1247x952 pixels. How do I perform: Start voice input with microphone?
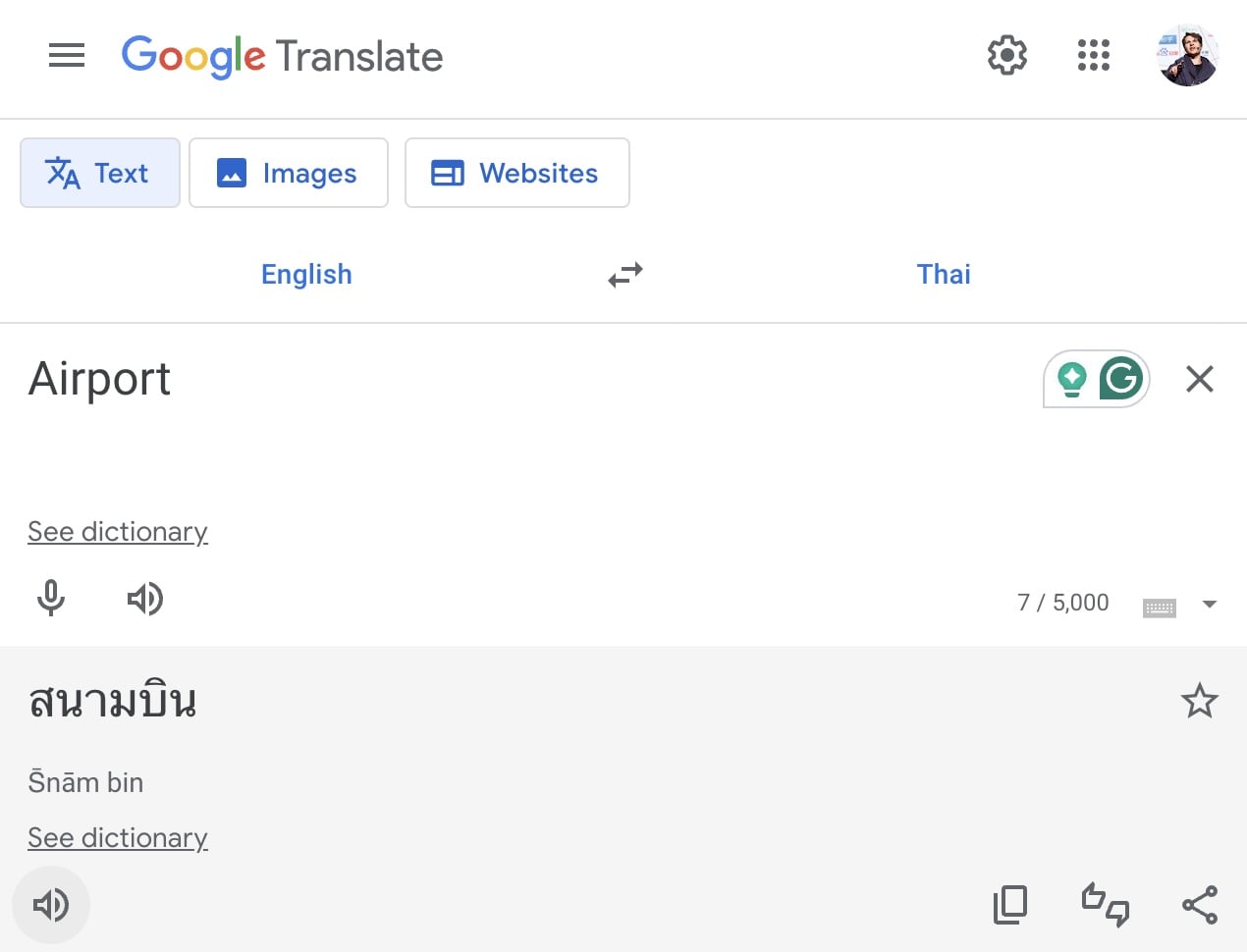[51, 598]
